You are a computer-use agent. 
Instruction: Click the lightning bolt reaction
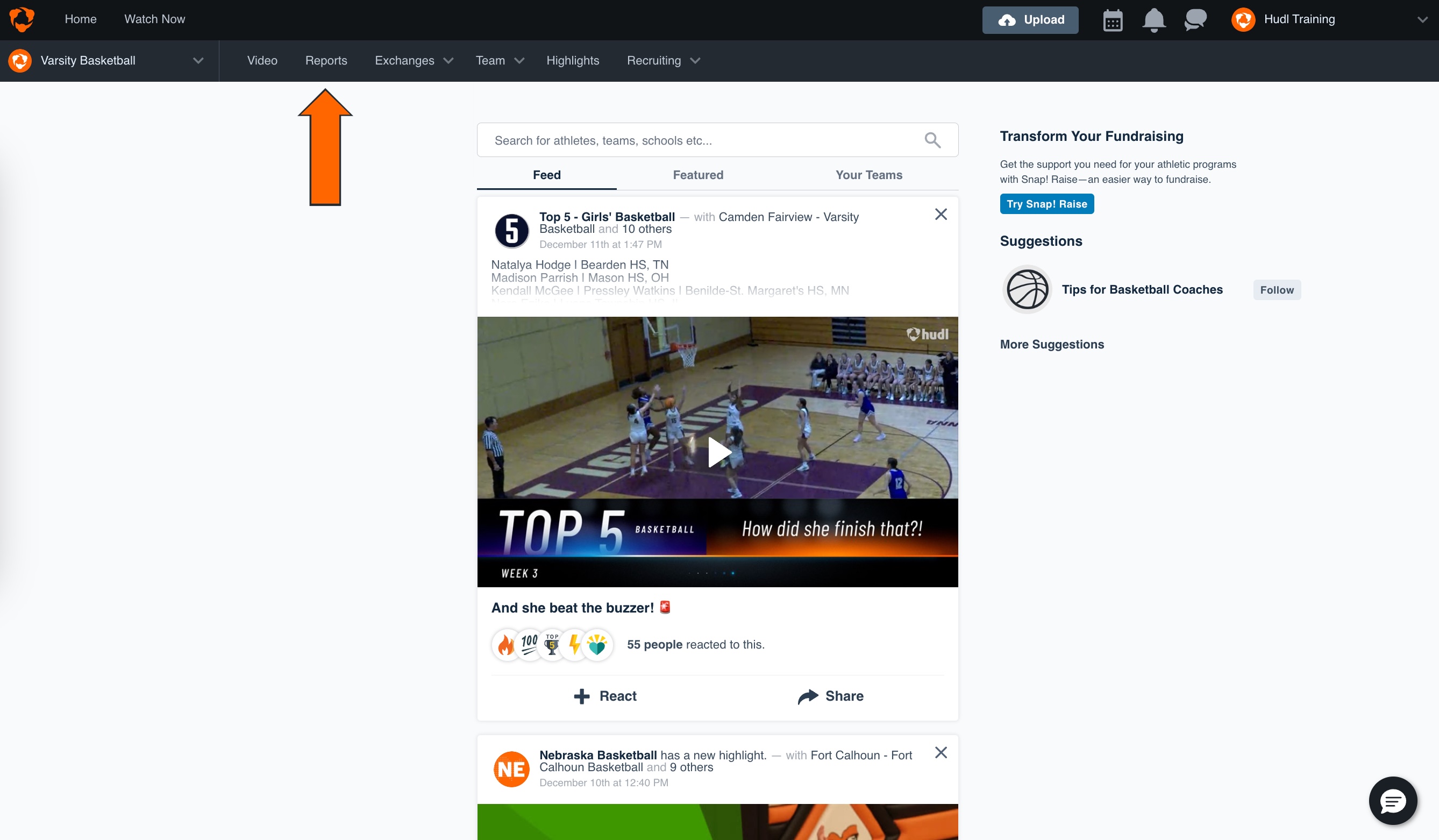pos(574,645)
